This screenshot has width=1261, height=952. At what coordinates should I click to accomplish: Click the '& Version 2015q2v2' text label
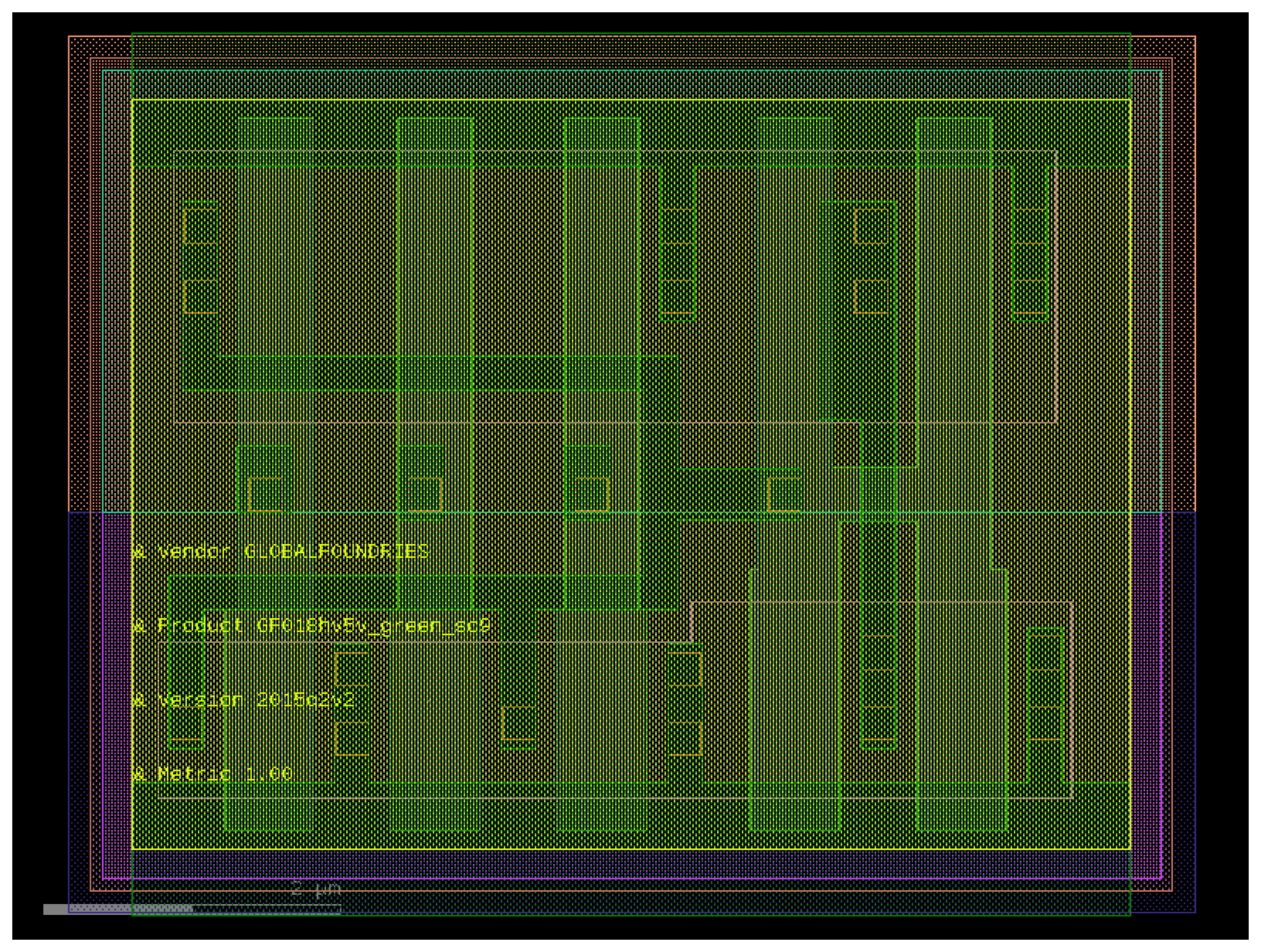click(x=244, y=700)
